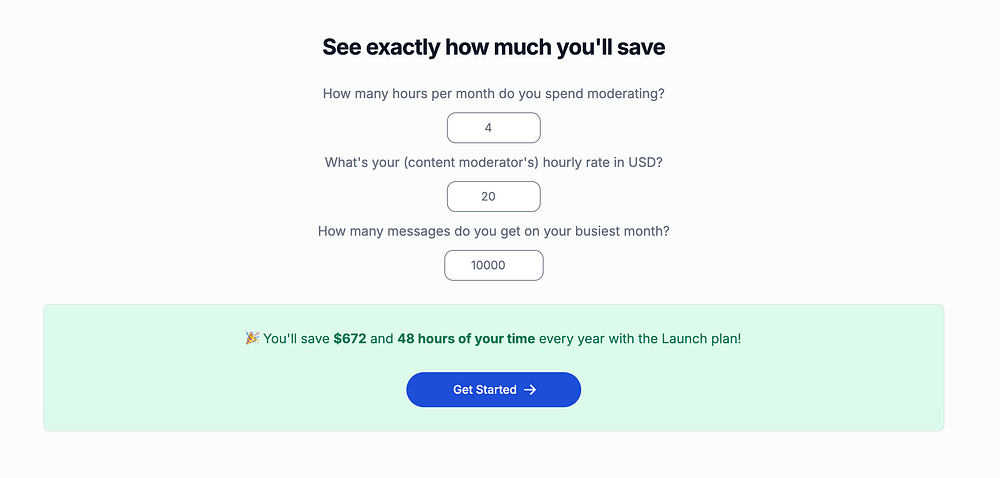Click the hours per month moderating question label
This screenshot has height=478, width=1000.
point(494,94)
